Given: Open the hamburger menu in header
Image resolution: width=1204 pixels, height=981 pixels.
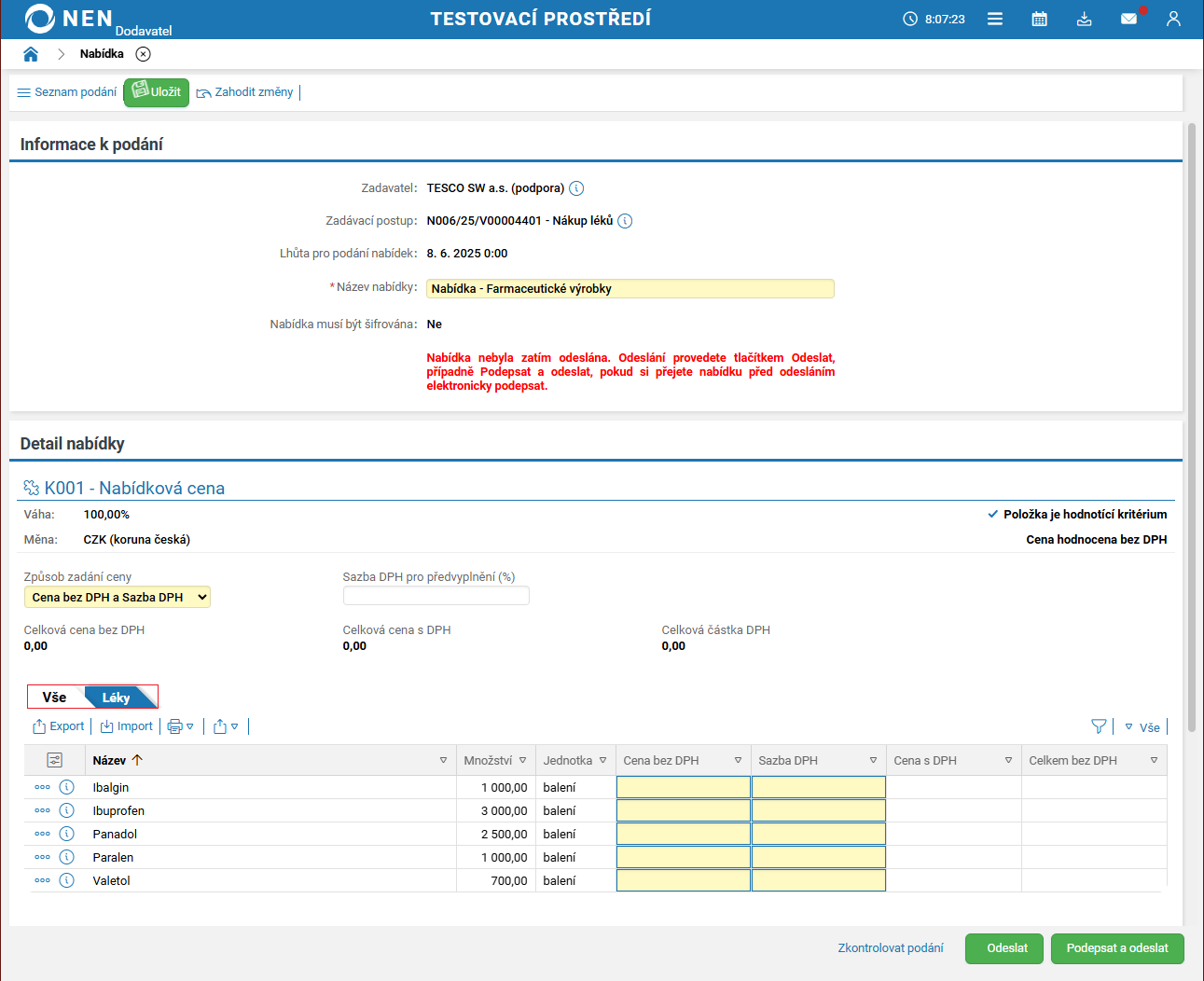Looking at the screenshot, I should 995,19.
